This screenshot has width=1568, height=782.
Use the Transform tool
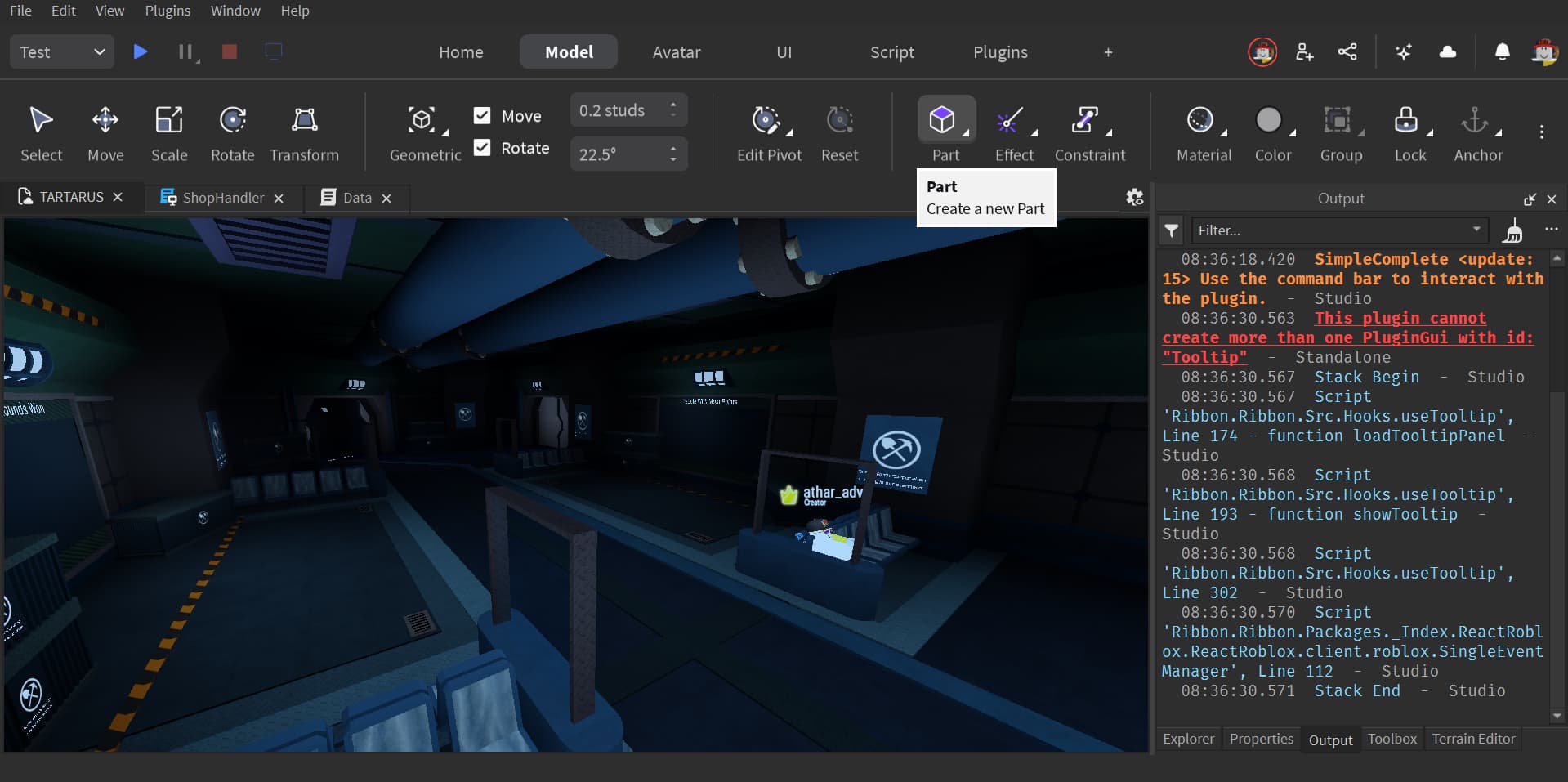(304, 132)
